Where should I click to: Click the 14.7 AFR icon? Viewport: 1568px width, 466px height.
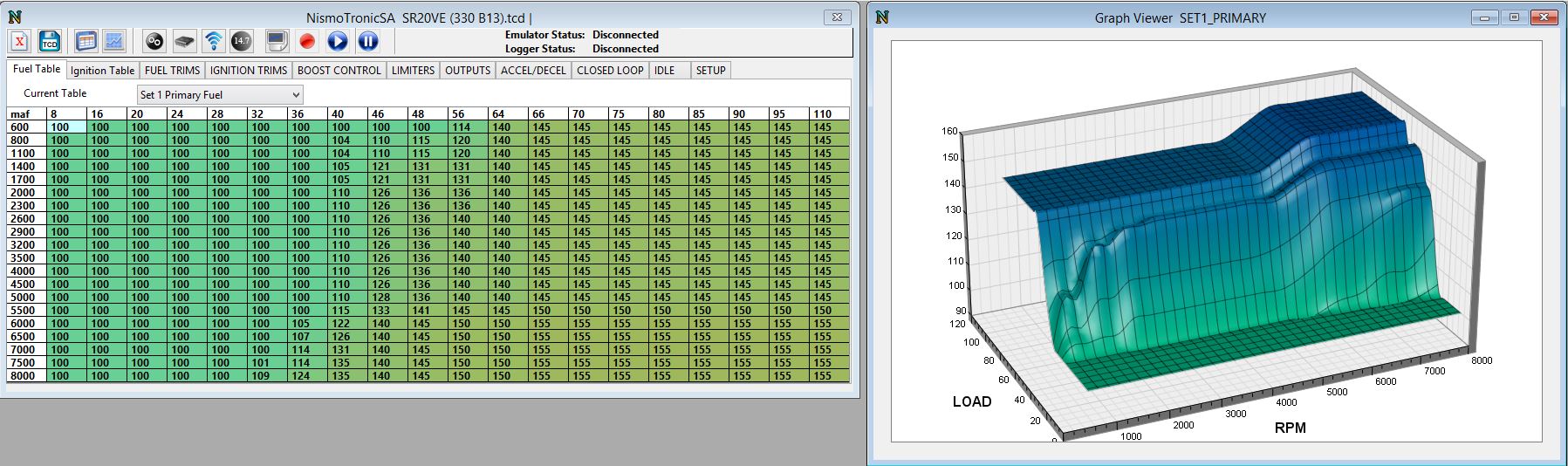point(242,41)
